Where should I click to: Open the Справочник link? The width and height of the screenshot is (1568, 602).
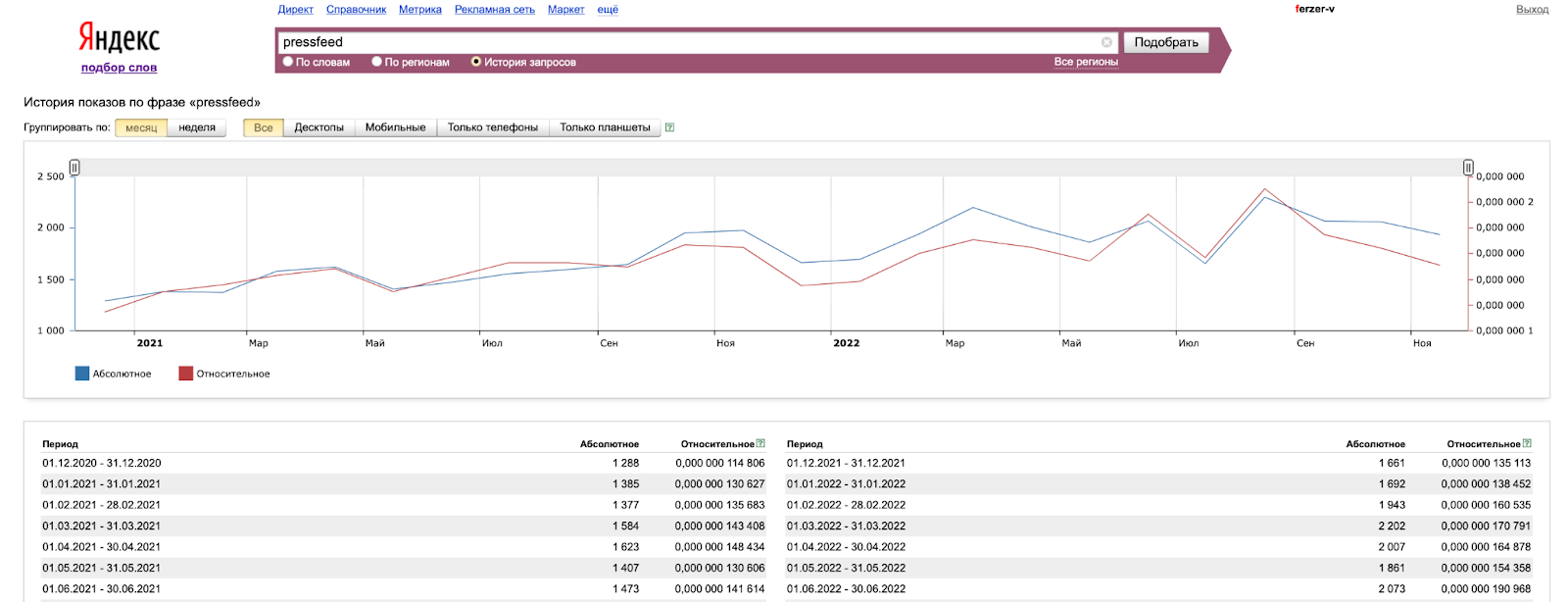357,10
